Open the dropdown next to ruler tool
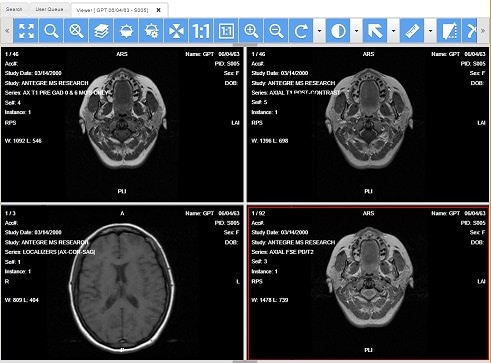Image resolution: width=491 pixels, height=363 pixels. tap(430, 31)
